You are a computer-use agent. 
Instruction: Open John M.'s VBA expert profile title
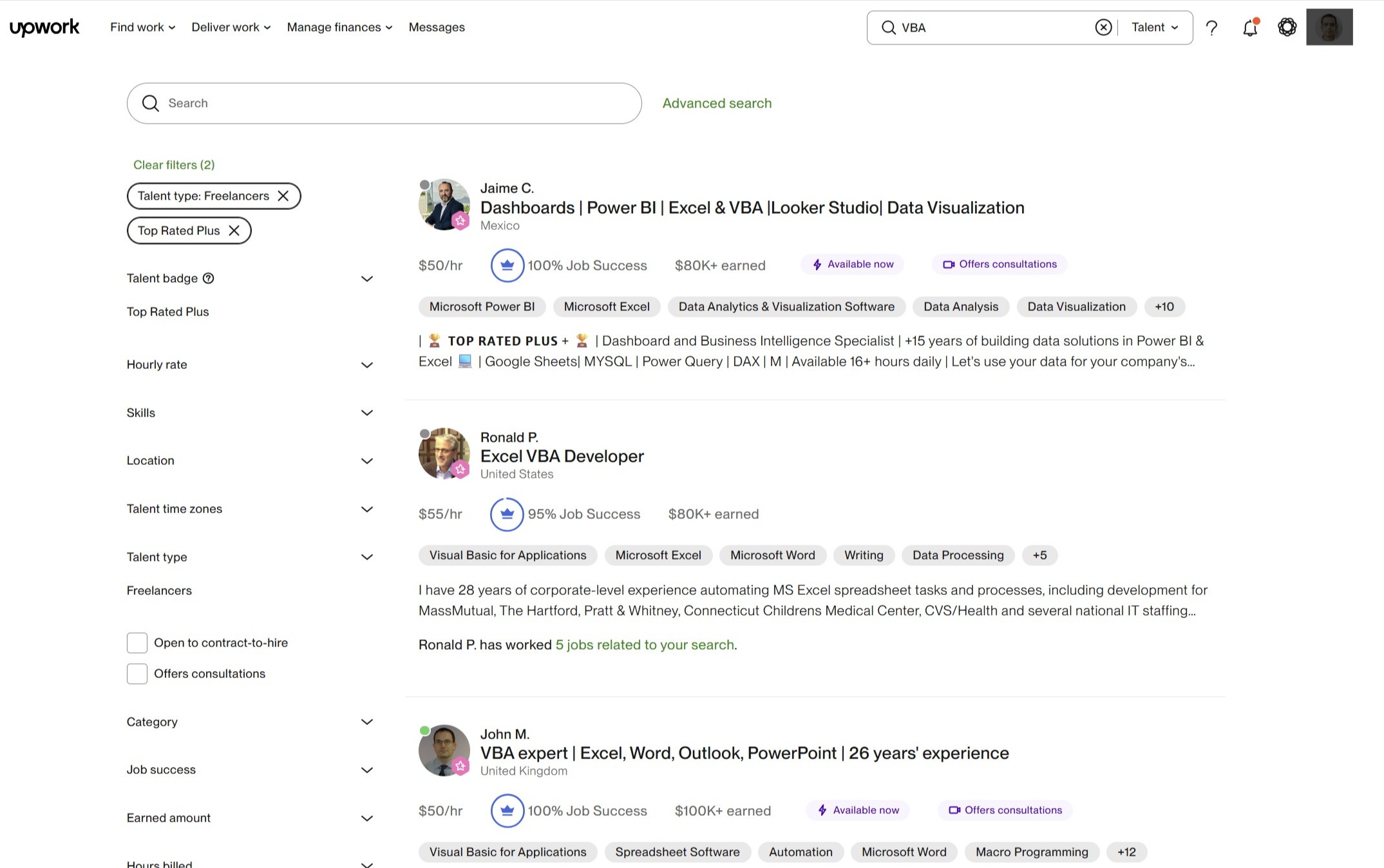744,753
